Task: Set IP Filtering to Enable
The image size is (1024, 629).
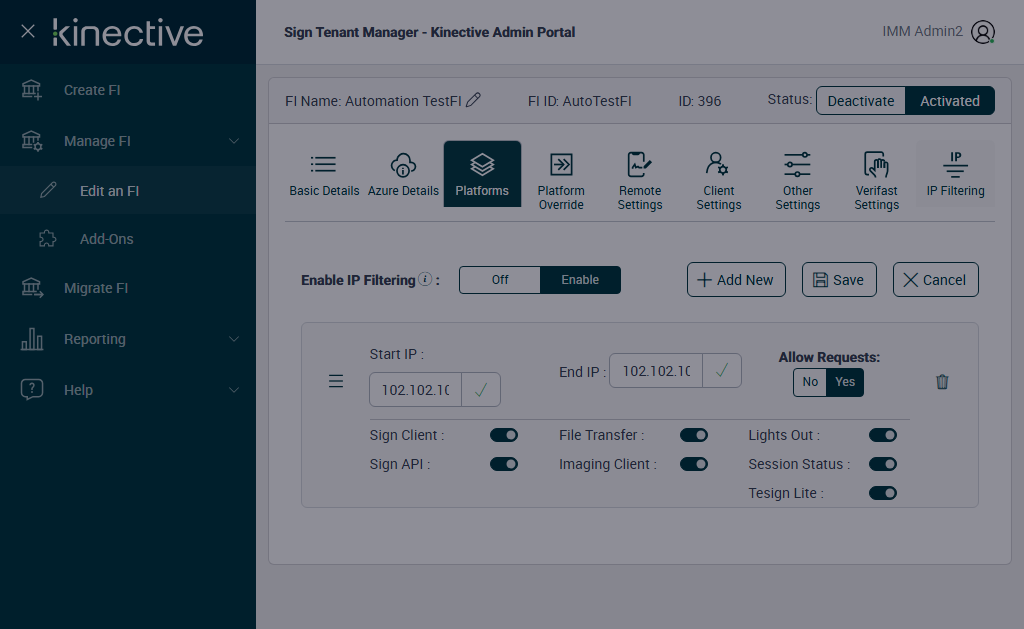Action: (580, 280)
